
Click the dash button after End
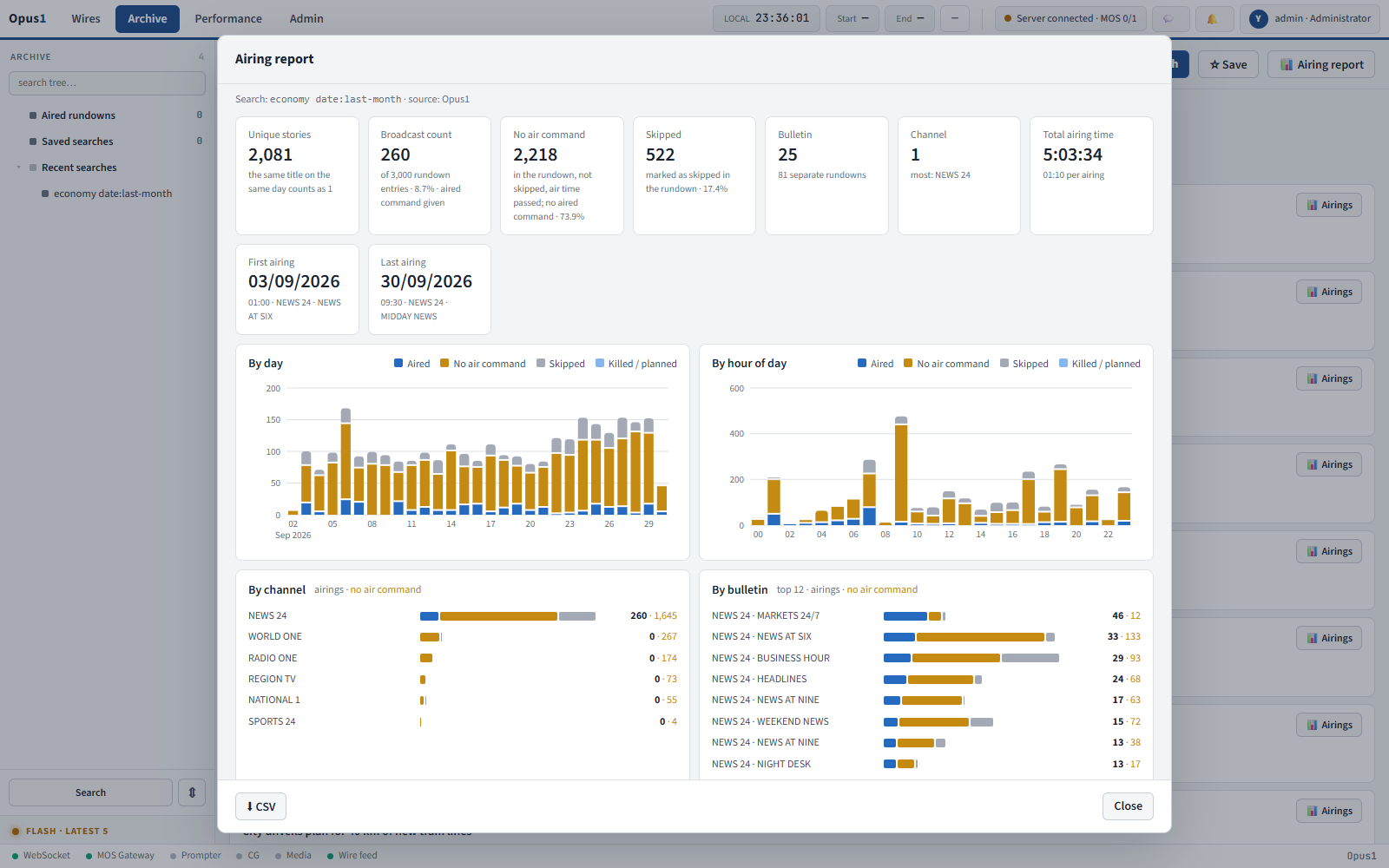pos(955,18)
